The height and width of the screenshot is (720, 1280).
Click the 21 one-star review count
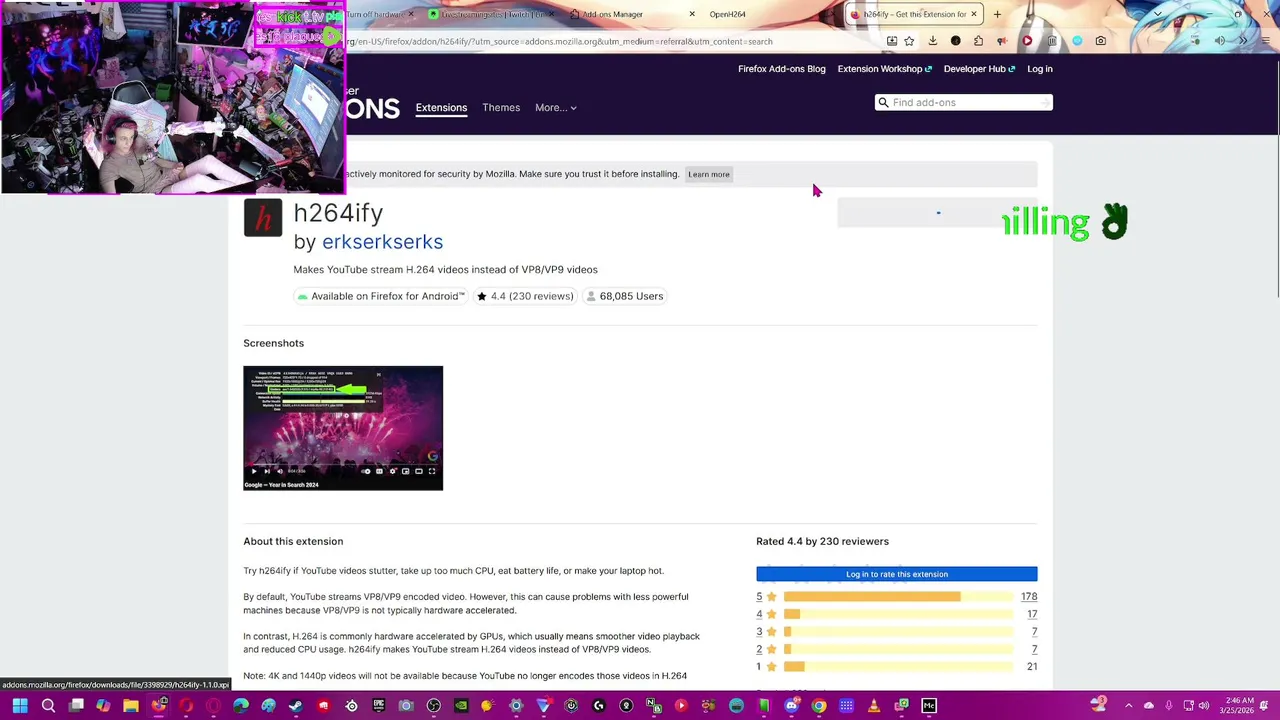tap(1032, 667)
